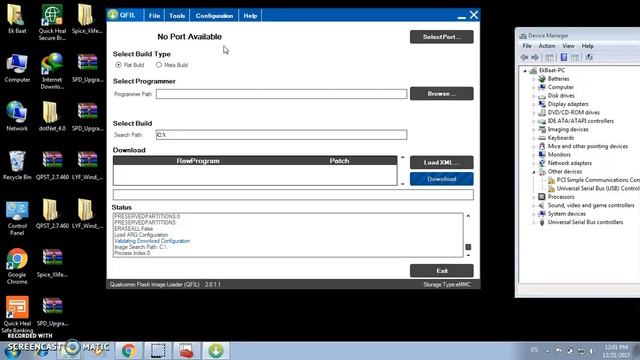This screenshot has width=640, height=360.
Task: Open Action menu in Device Manager
Action: click(547, 46)
